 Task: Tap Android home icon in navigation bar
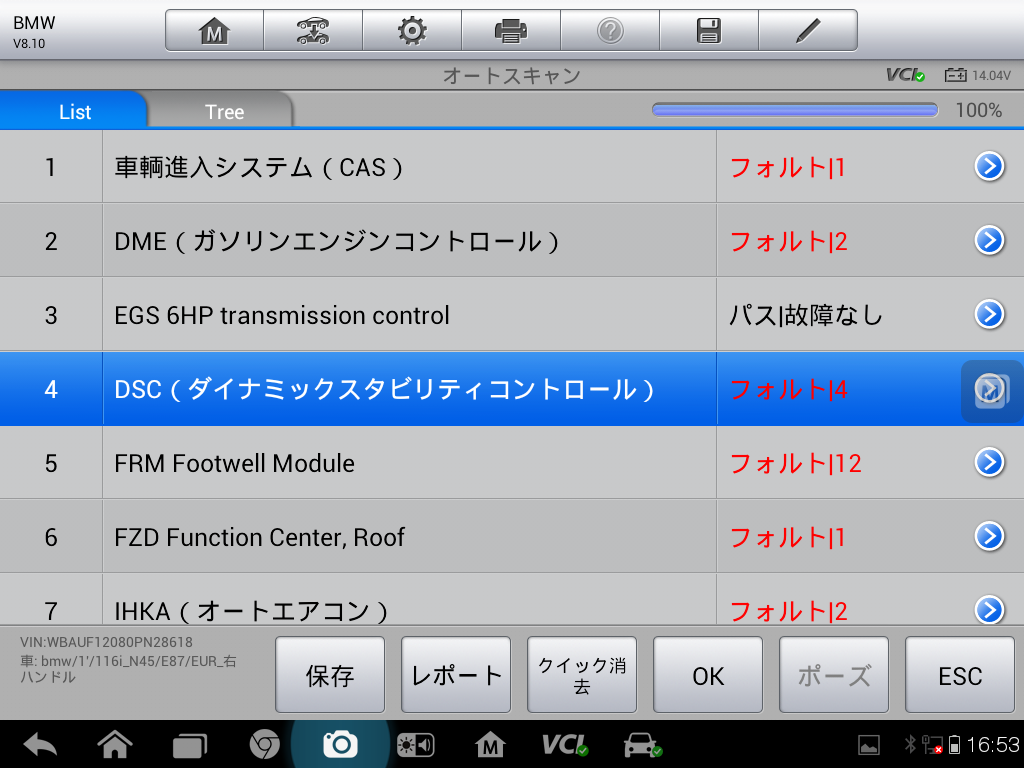(x=115, y=744)
